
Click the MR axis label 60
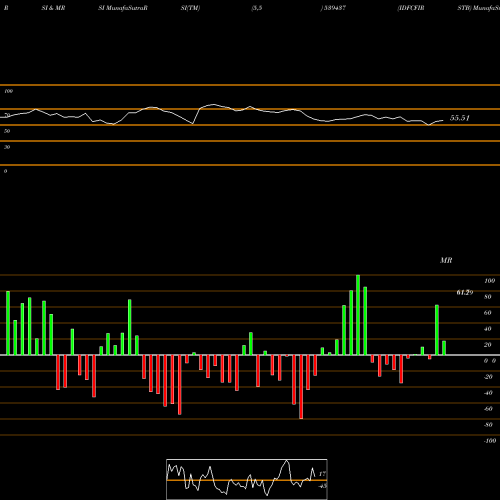pyautogui.click(x=487, y=313)
